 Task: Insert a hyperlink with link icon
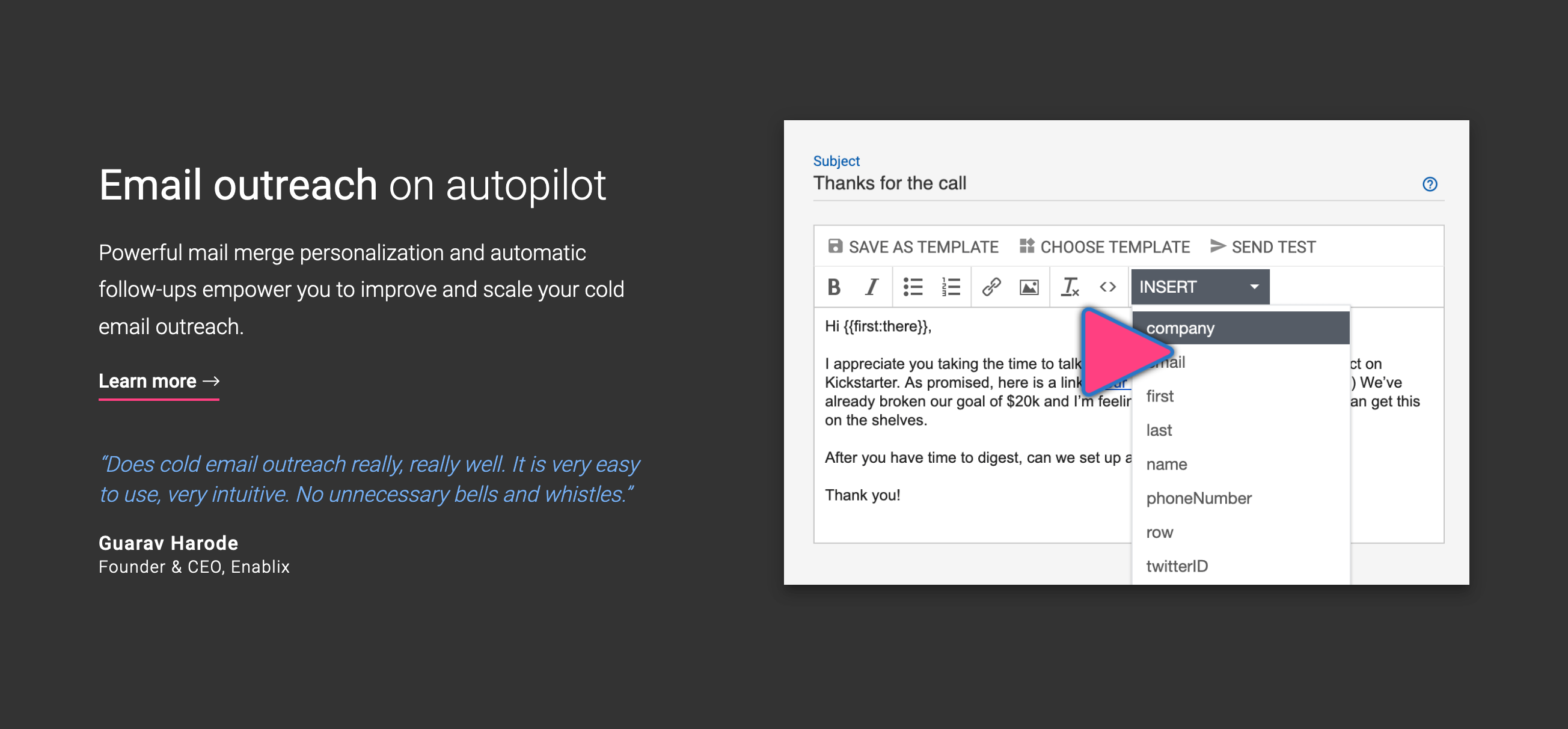pos(991,287)
